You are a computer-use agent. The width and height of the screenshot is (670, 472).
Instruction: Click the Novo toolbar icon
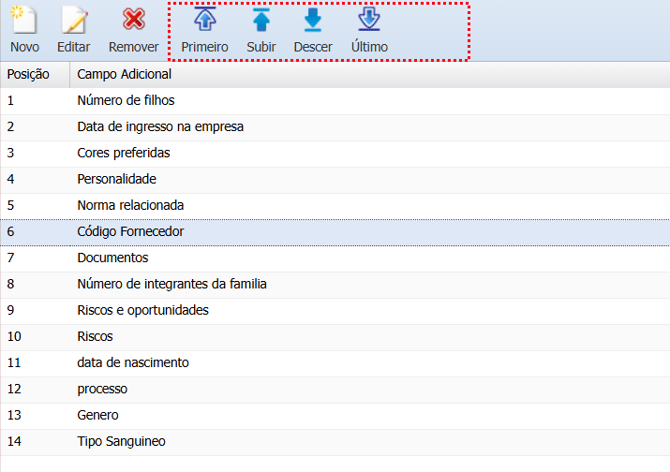(x=24, y=21)
